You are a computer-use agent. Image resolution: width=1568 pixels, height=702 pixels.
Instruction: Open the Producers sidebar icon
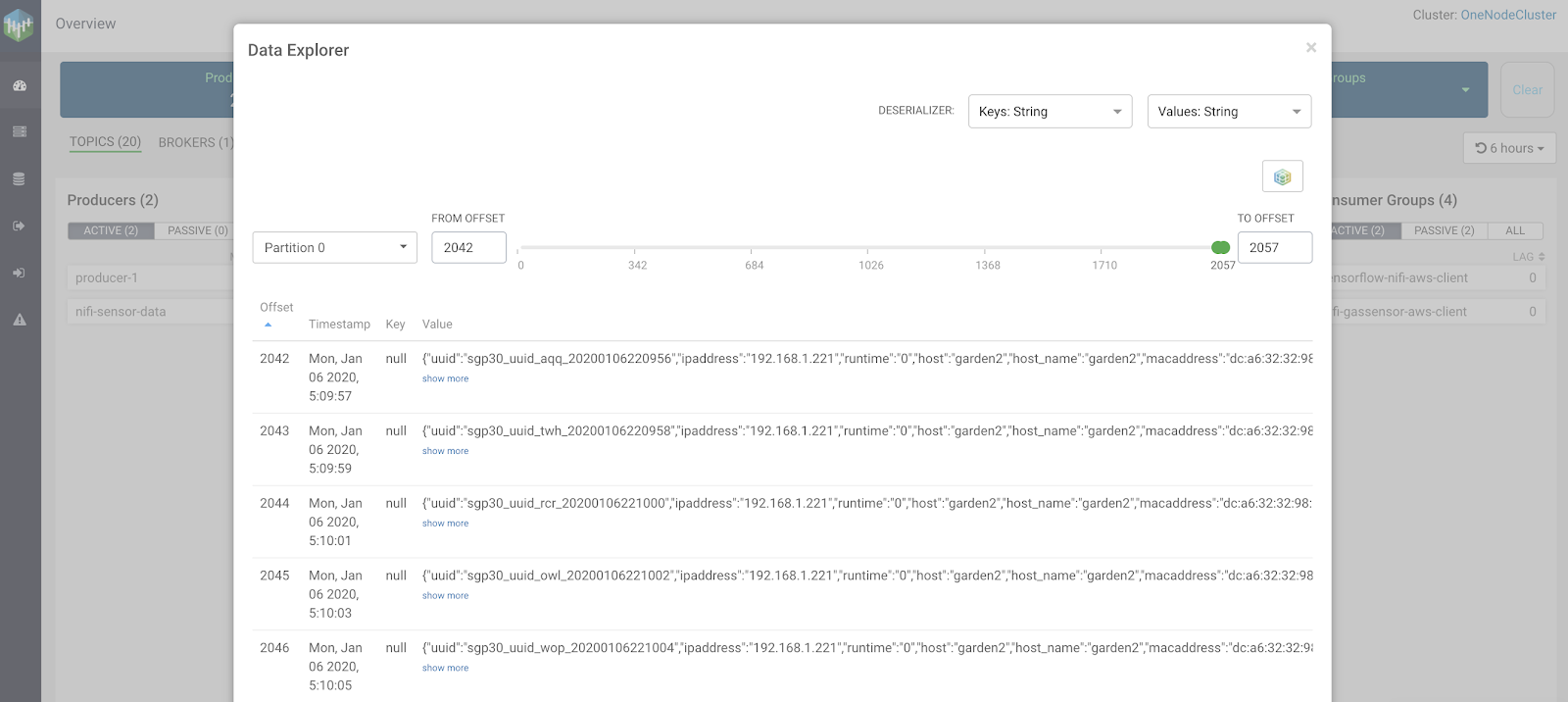coord(20,226)
